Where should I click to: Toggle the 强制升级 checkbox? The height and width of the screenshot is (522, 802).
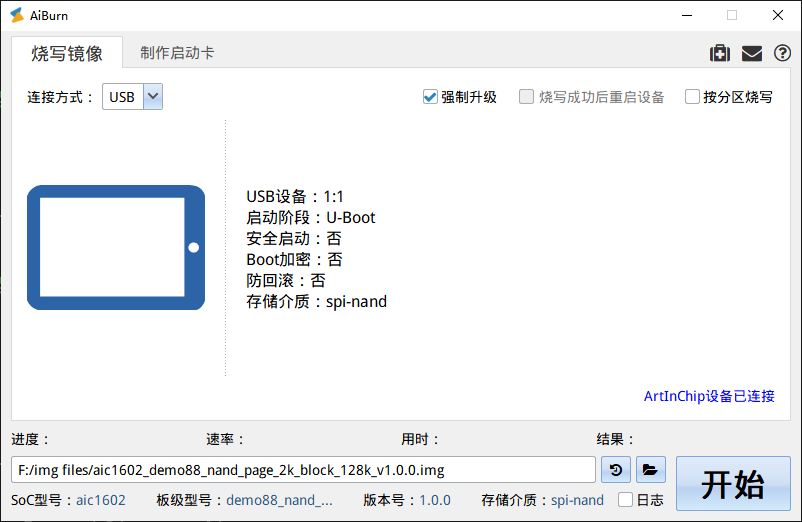click(x=431, y=97)
